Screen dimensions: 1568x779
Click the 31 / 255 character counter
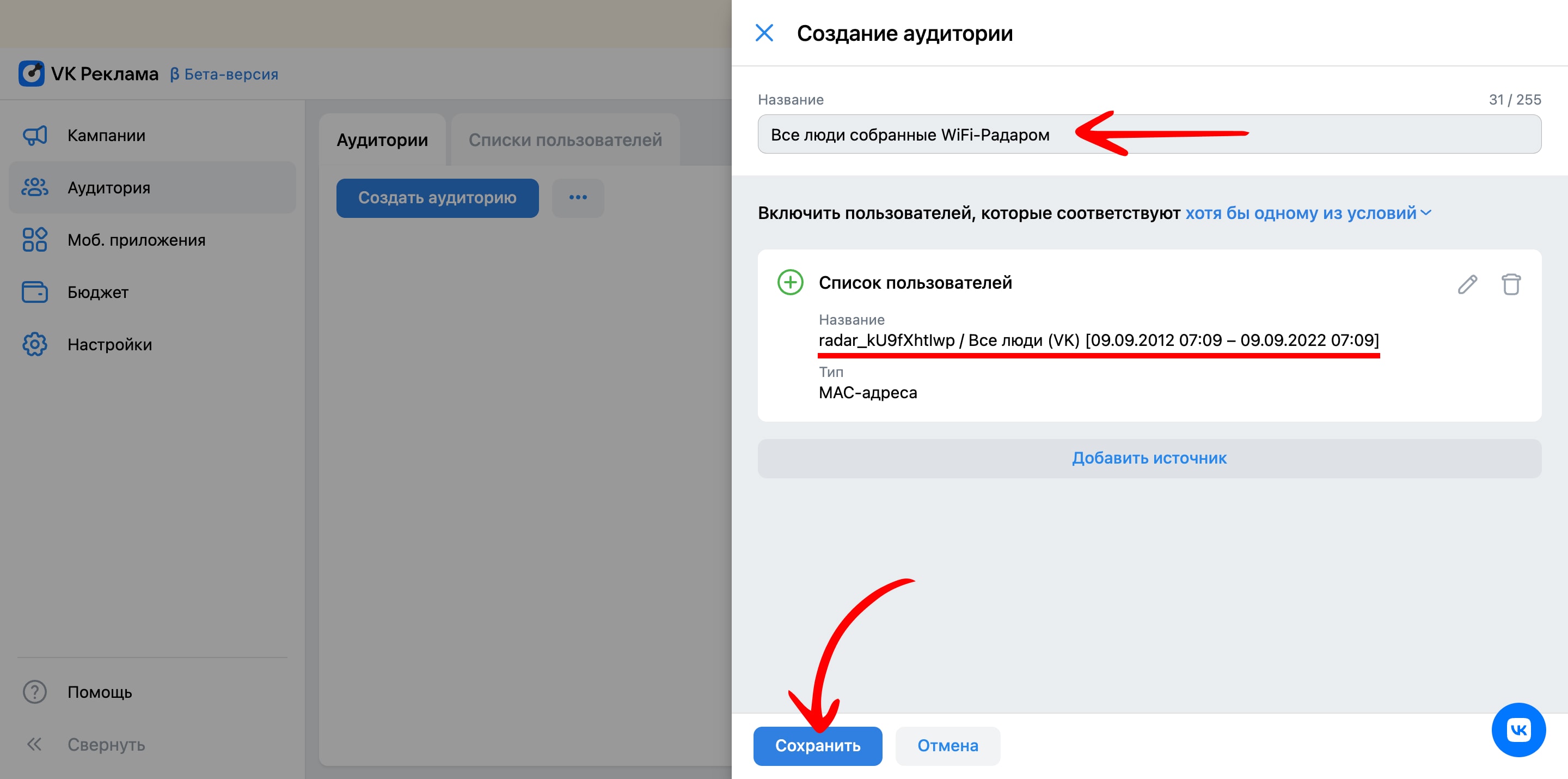(x=1515, y=99)
